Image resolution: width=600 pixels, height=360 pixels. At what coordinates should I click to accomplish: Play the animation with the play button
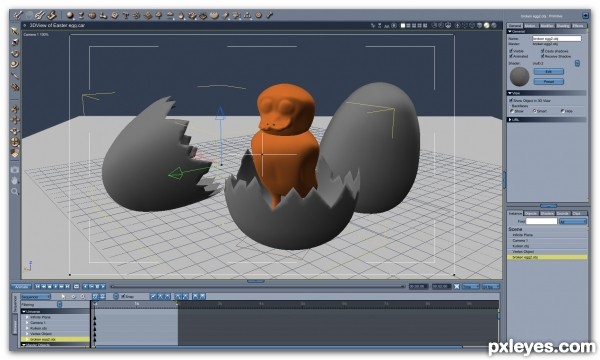56,286
